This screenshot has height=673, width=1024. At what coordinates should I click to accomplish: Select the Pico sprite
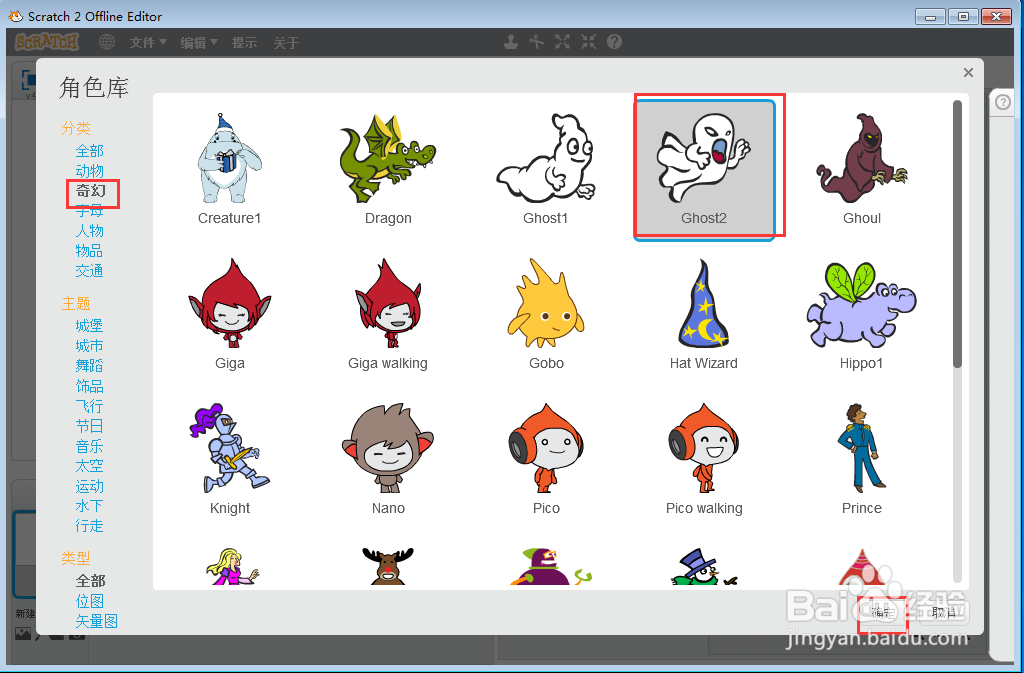pyautogui.click(x=546, y=459)
